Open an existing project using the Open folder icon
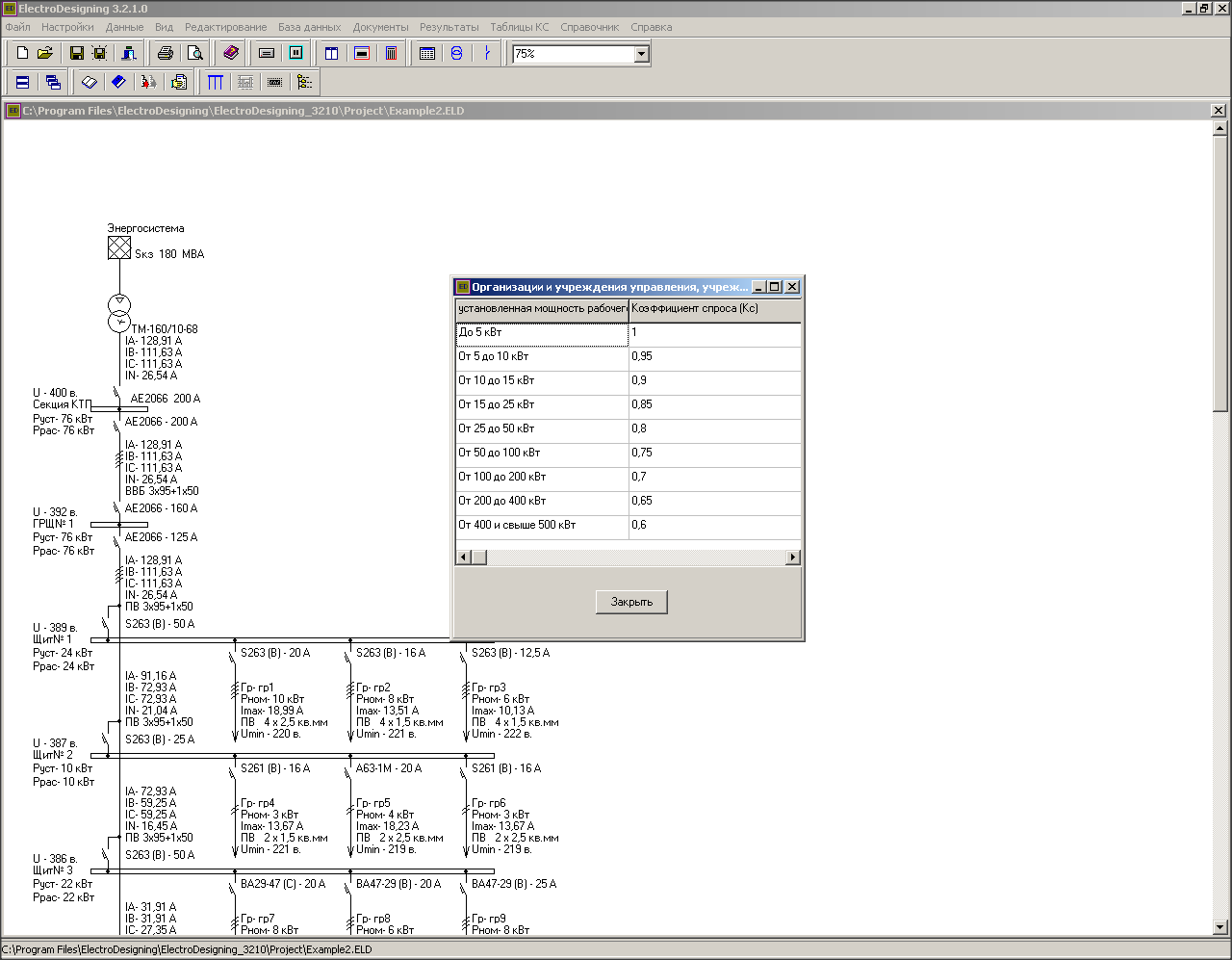The image size is (1232, 960). point(45,53)
